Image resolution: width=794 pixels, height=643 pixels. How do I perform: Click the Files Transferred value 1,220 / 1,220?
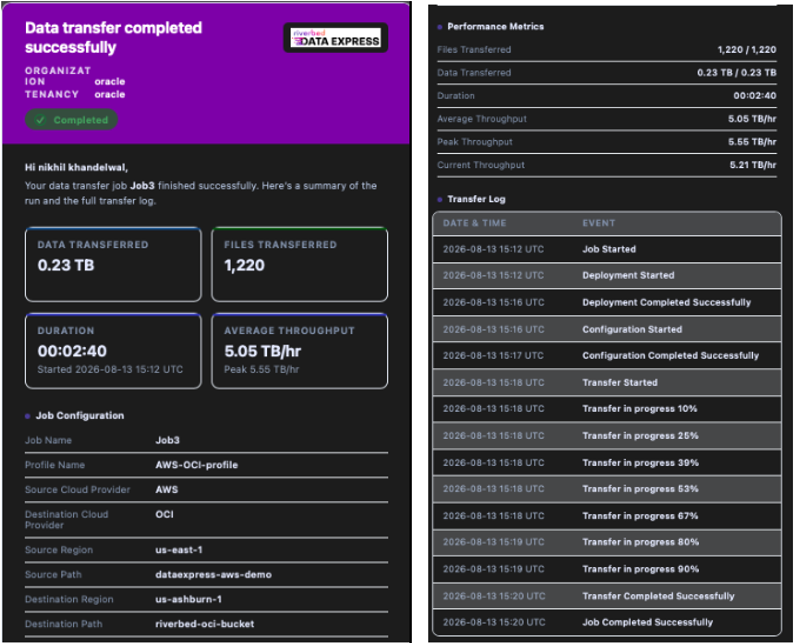coord(747,50)
